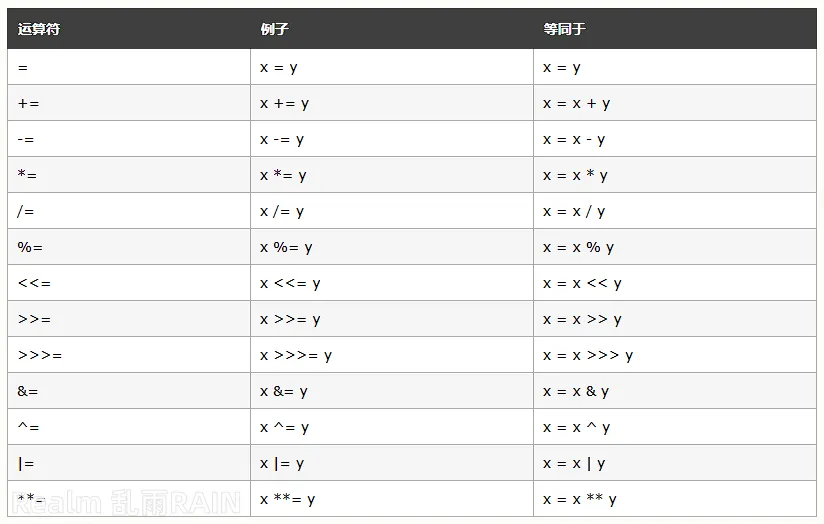The width and height of the screenshot is (824, 524).
Task: Select the x = x ** y cell
Action: coord(580,499)
